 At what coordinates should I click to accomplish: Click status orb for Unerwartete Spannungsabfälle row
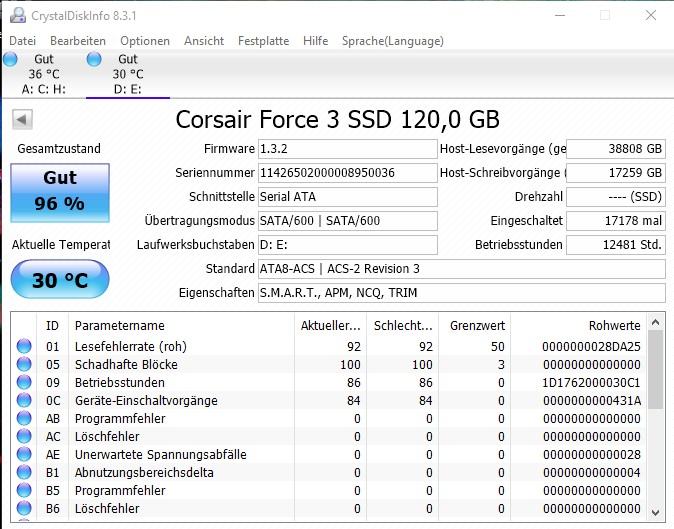pyautogui.click(x=24, y=455)
